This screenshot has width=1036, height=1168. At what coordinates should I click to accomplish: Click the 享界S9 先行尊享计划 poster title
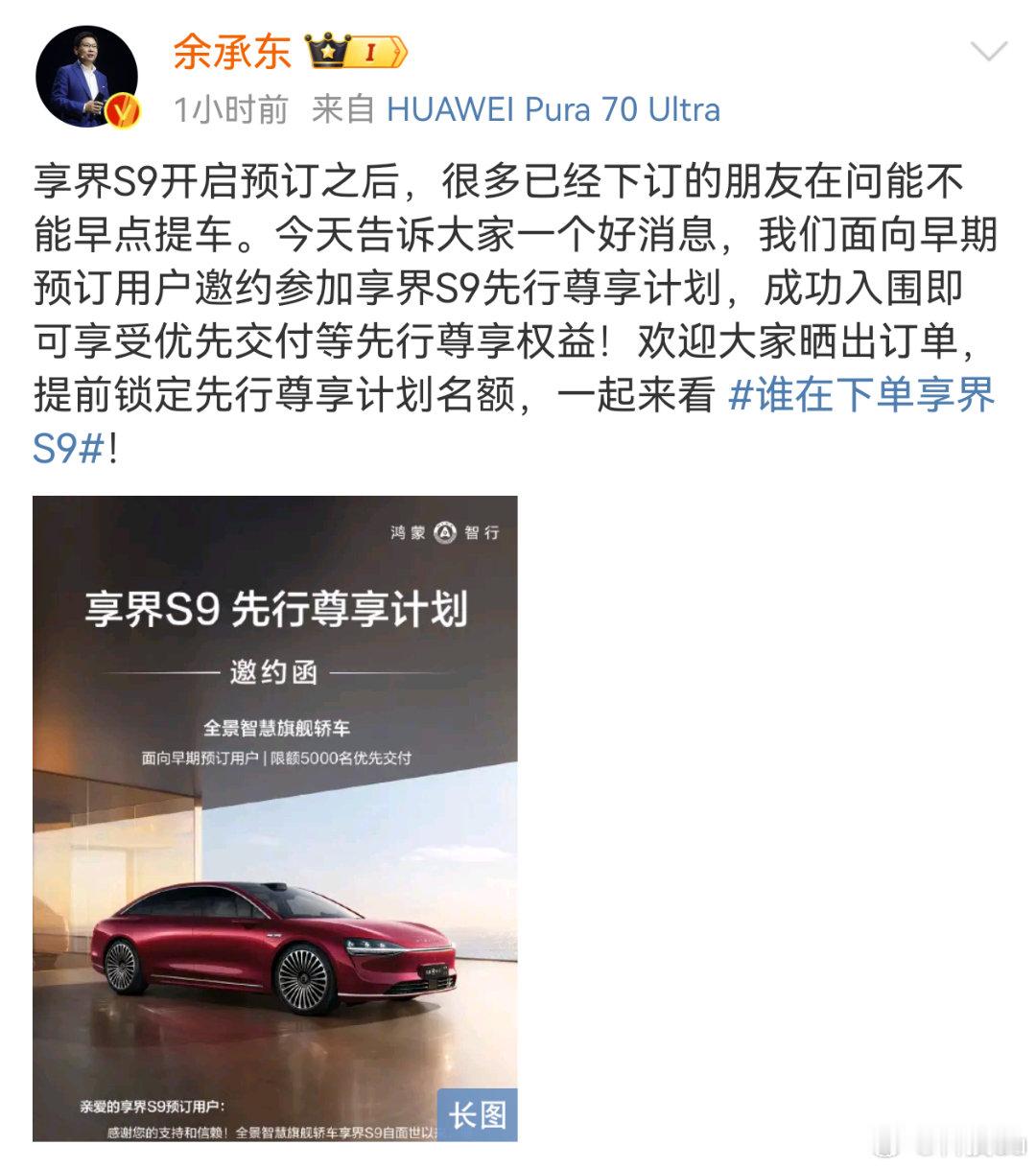point(275,610)
